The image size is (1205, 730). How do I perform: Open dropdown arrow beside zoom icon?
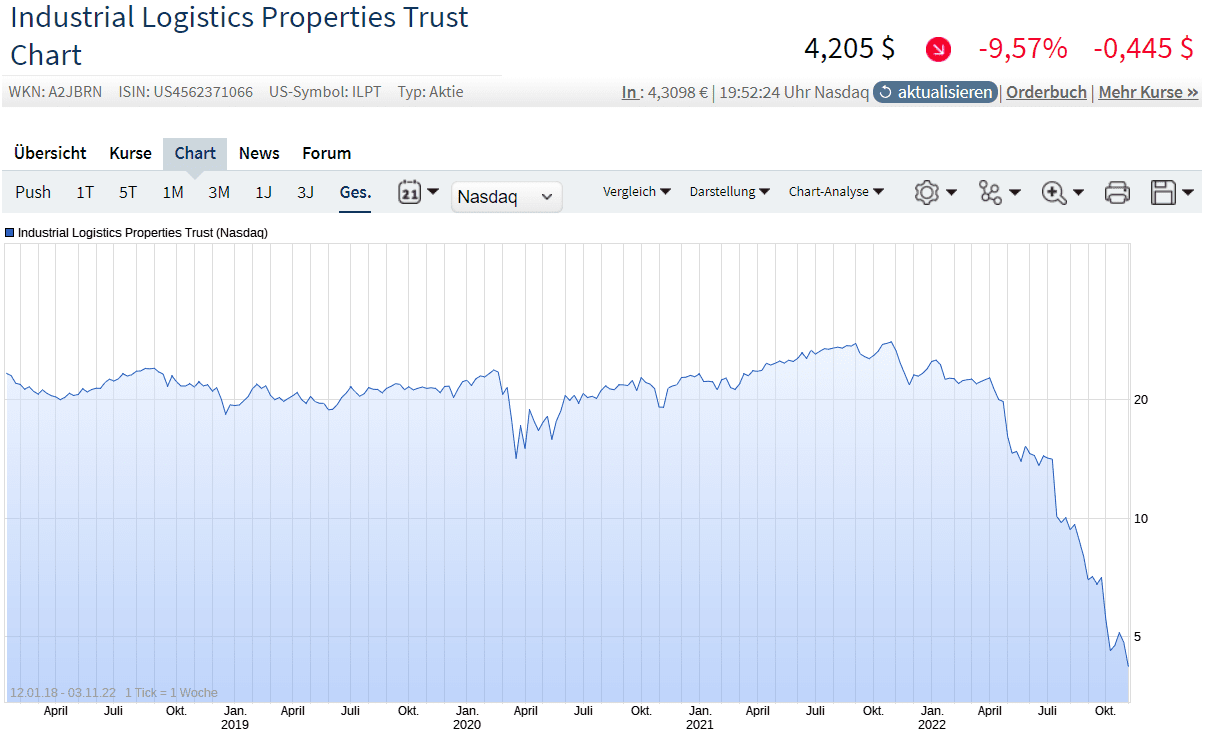[1078, 192]
